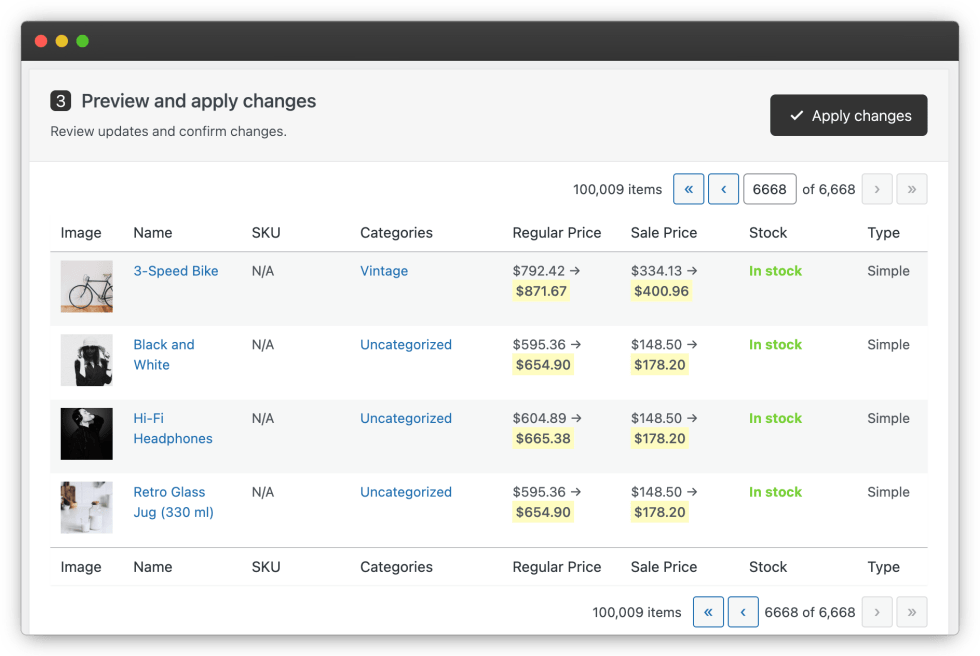Click Uncategorized link in Hi-Fi Headphones row
The image size is (980, 656).
tap(406, 419)
